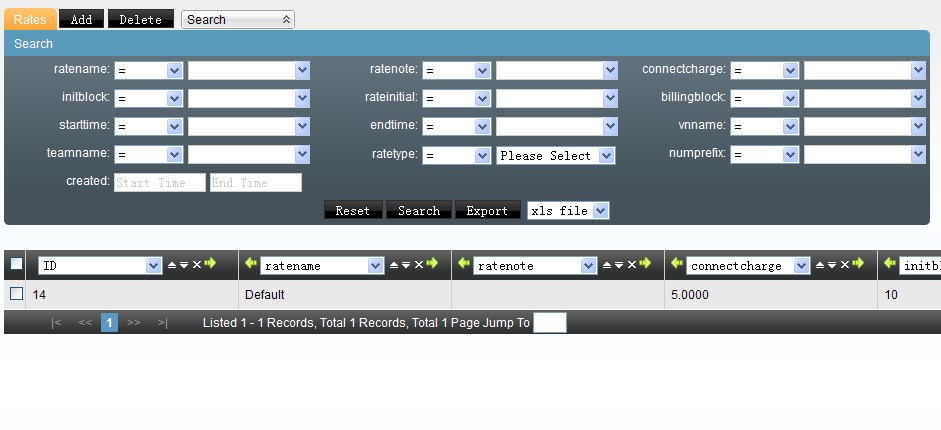941x430 pixels.
Task: Sort connectcharge column ascending with up arrow
Action: 820,265
